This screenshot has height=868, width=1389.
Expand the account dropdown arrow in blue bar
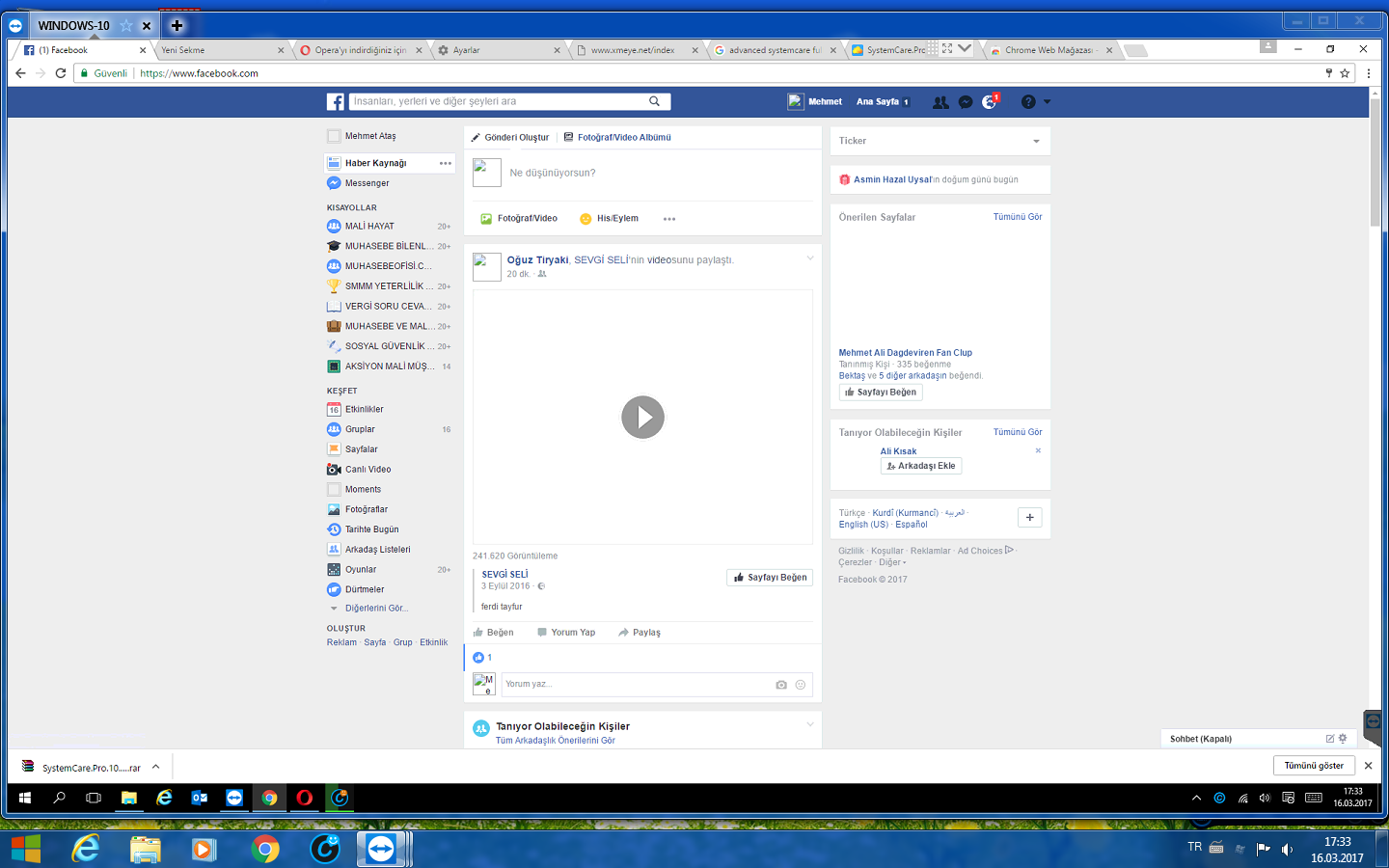[1048, 102]
